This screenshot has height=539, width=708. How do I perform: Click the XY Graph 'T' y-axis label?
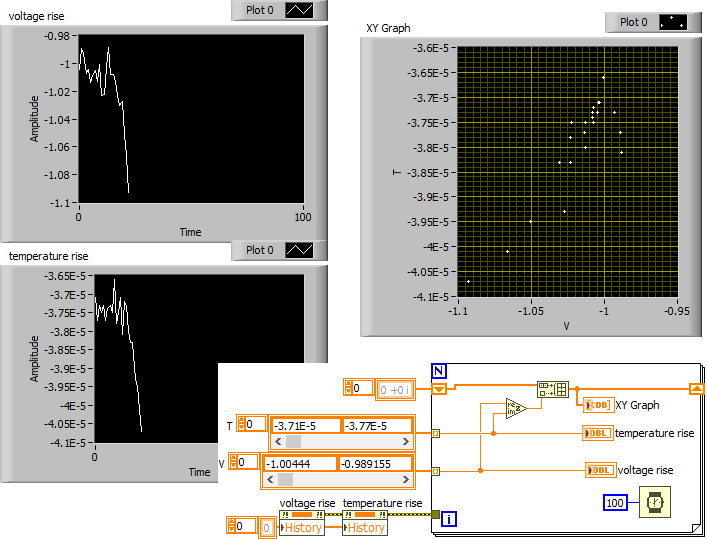click(x=397, y=172)
